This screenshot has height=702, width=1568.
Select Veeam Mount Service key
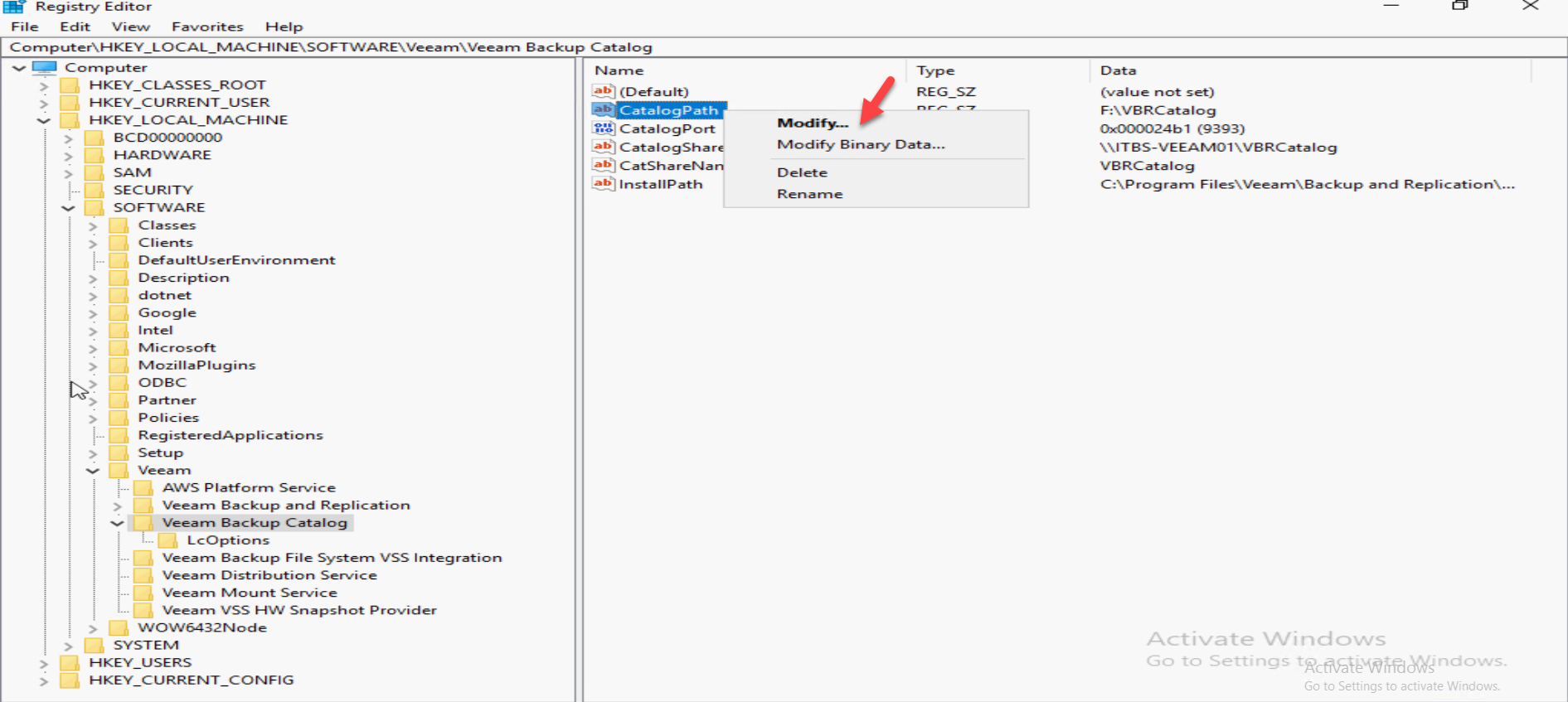click(250, 593)
